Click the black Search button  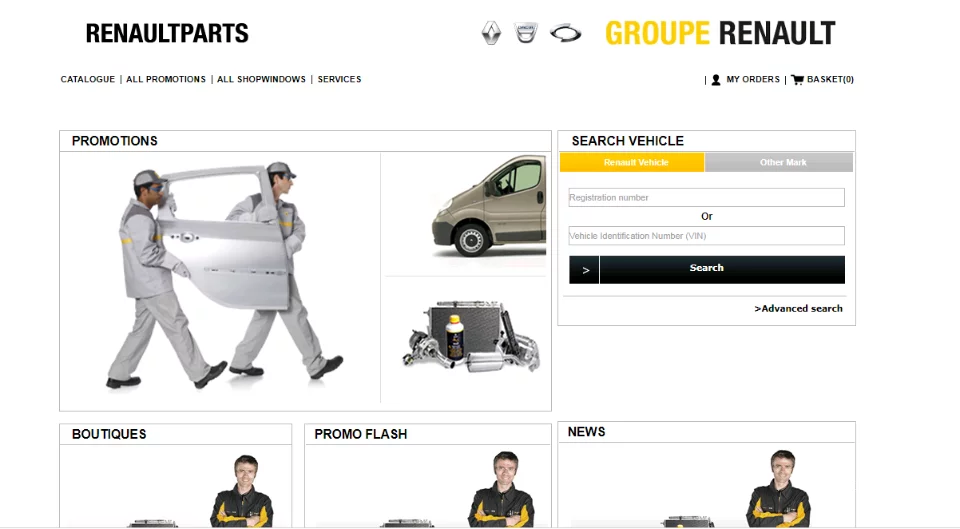click(x=722, y=270)
